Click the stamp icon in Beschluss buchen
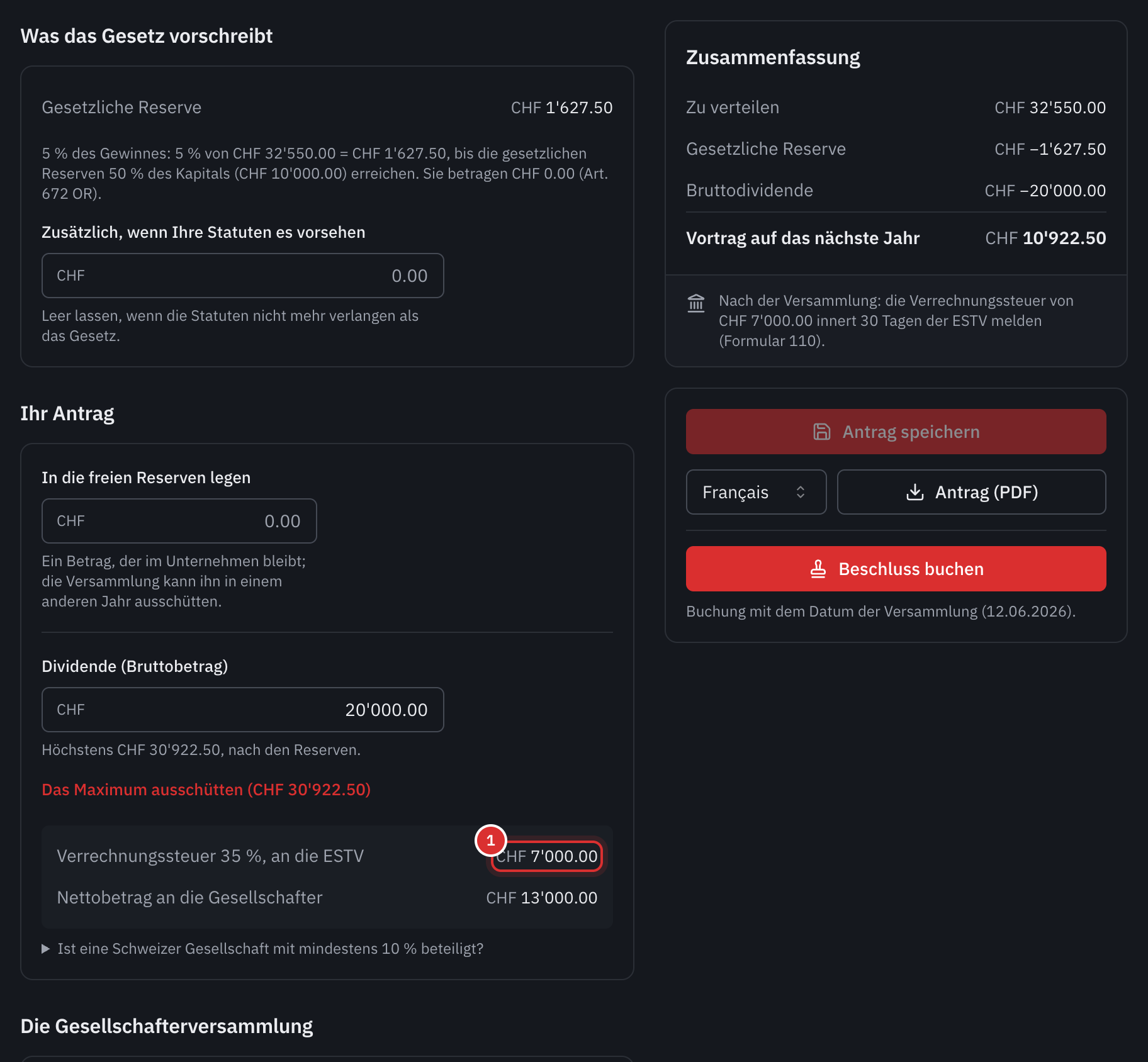The width and height of the screenshot is (1148, 1062). 818,569
